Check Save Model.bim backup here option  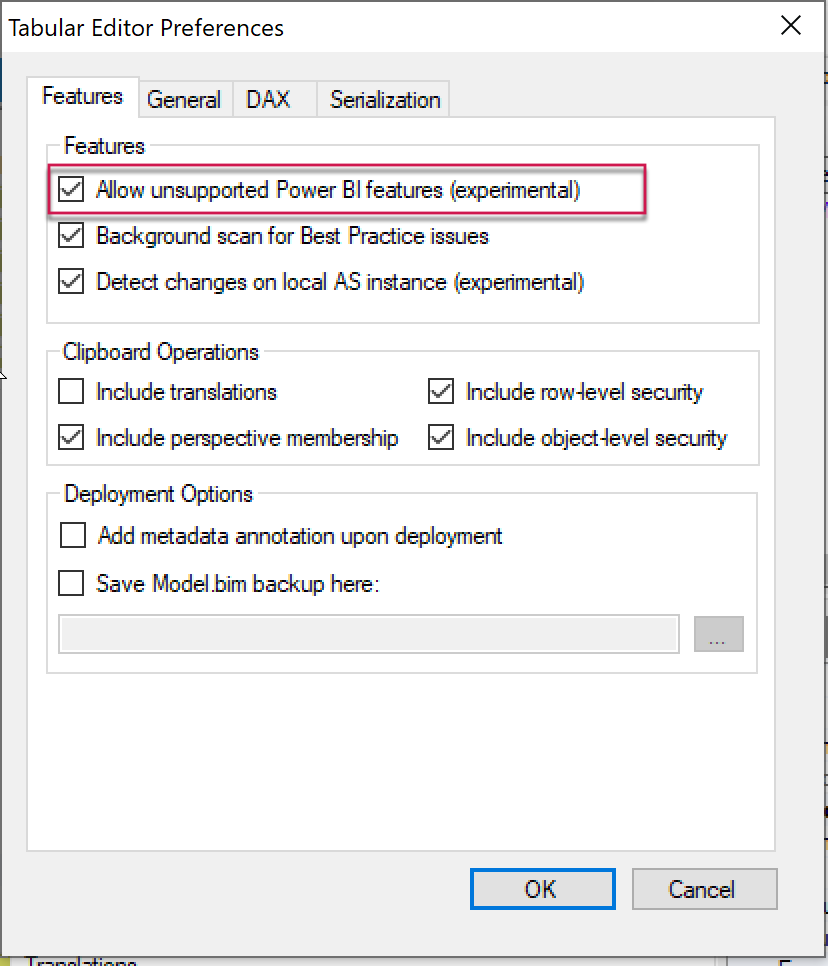point(71,583)
